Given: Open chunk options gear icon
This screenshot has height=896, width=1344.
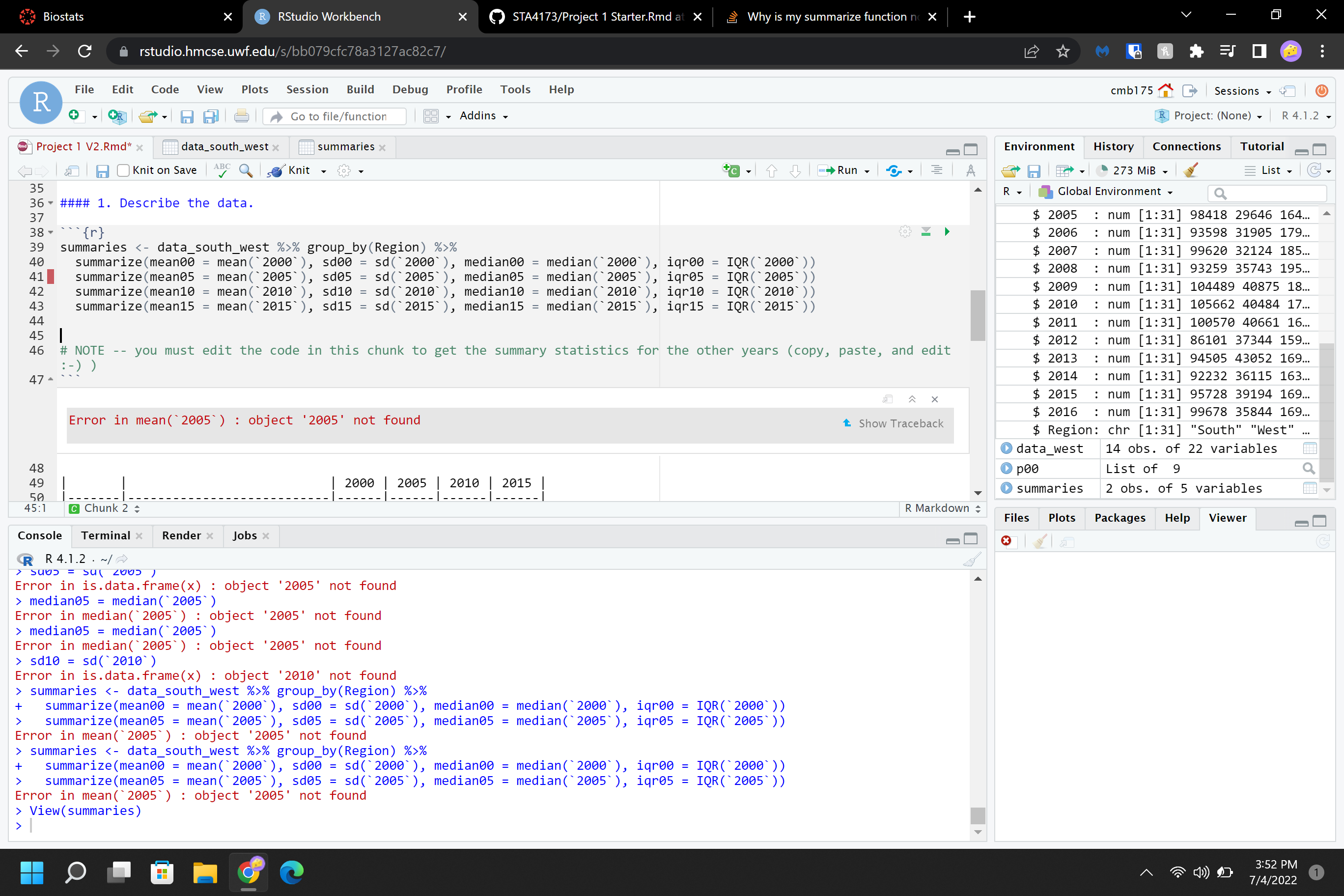Looking at the screenshot, I should 905,231.
